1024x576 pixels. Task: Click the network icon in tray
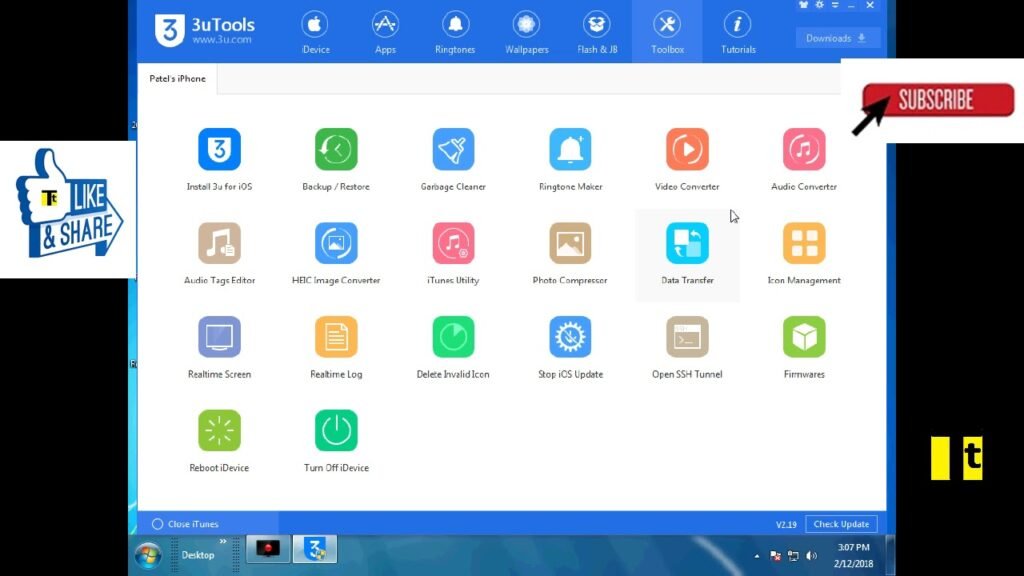click(x=793, y=556)
